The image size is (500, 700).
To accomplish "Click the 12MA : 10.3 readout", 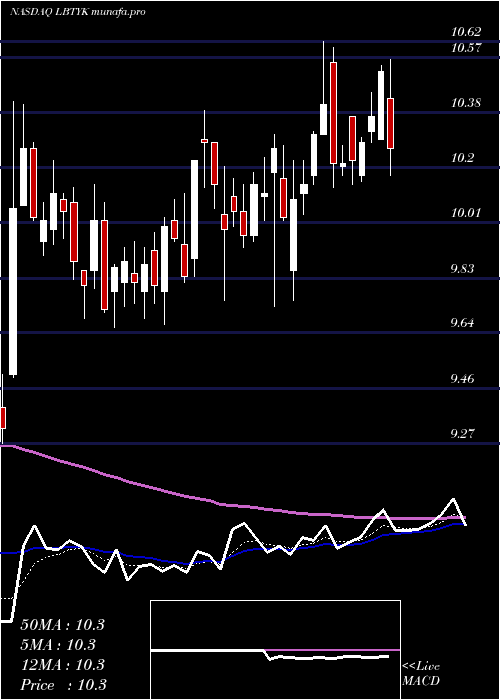I will click(62, 665).
